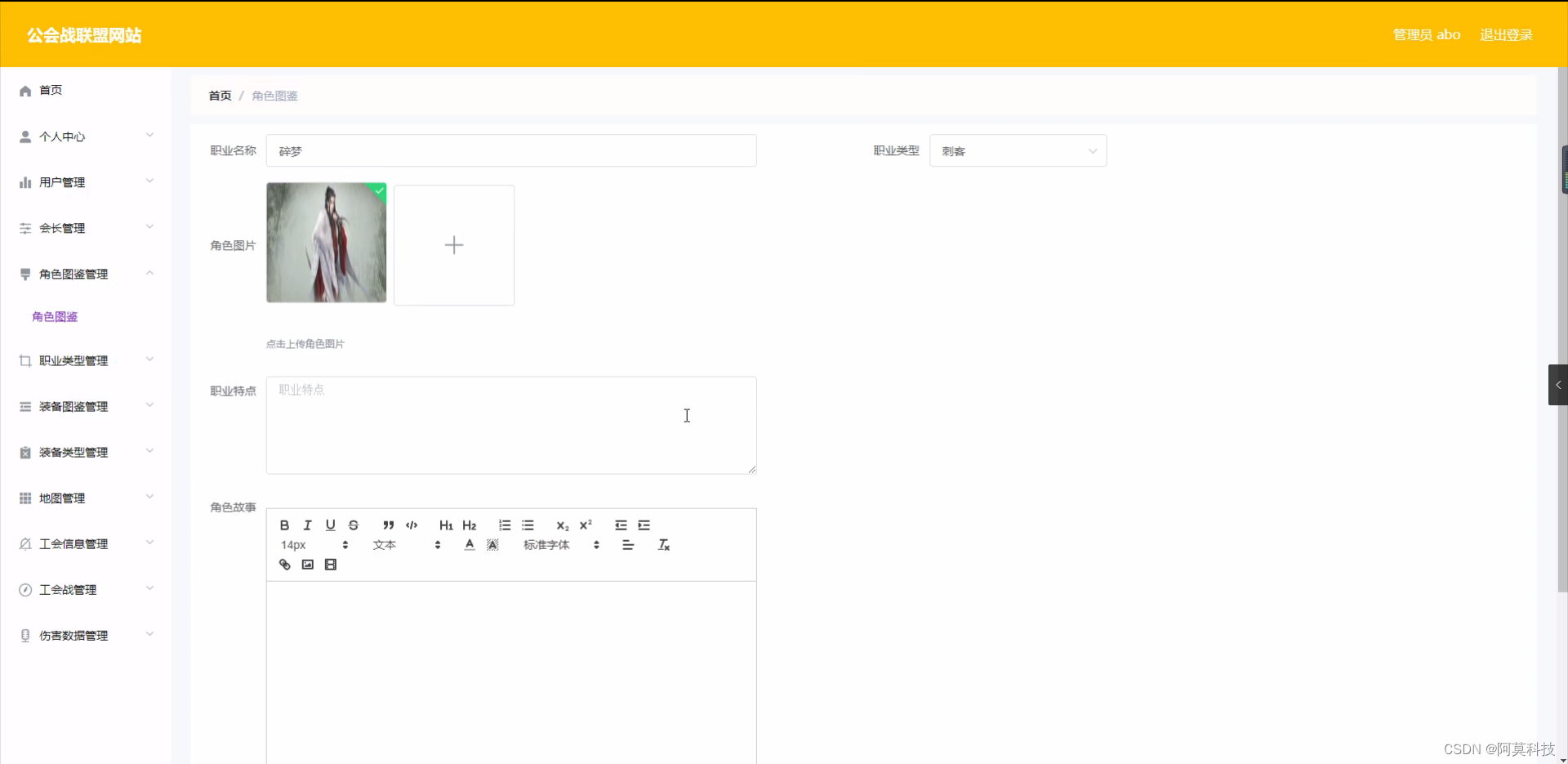The image size is (1568, 764).
Task: Click the plus tile to upload a new image
Action: (x=453, y=244)
